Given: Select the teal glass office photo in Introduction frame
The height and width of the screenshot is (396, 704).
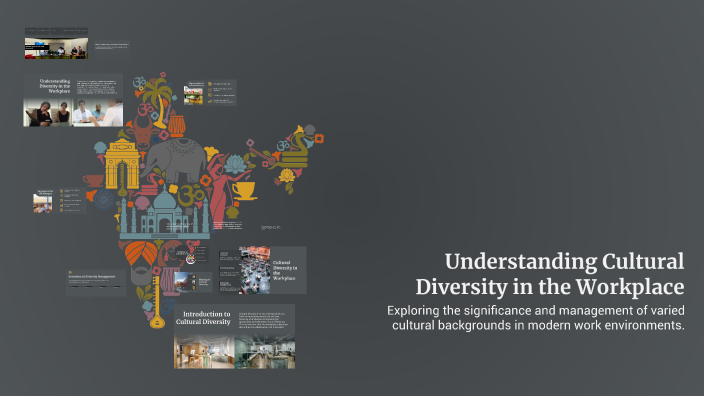Looking at the screenshot, I should pos(264,352).
